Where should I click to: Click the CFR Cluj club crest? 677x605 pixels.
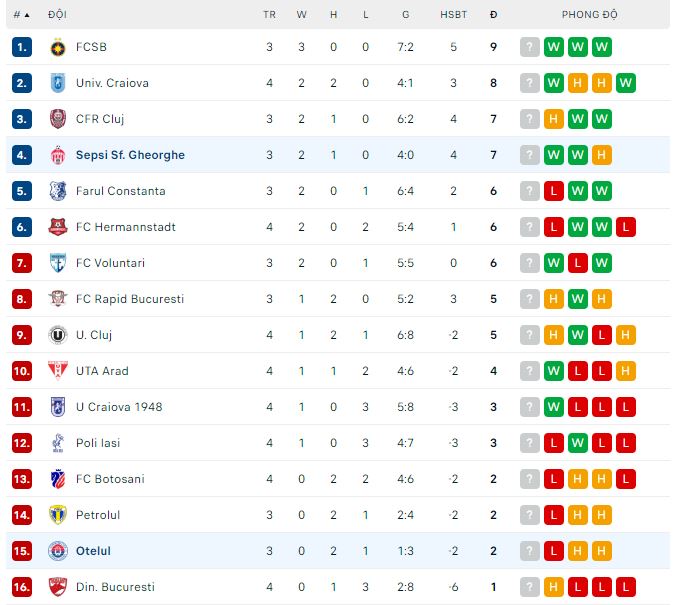57,119
